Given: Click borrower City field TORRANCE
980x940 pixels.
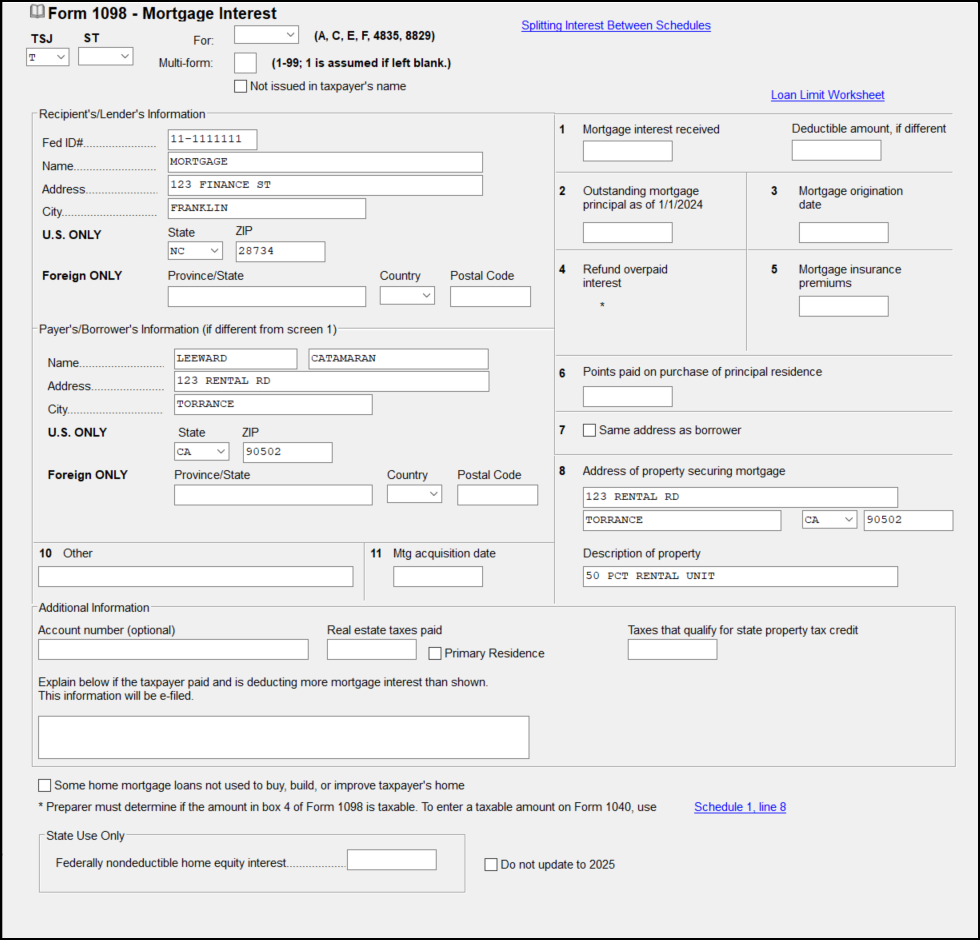Looking at the screenshot, I should pyautogui.click(x=273, y=404).
